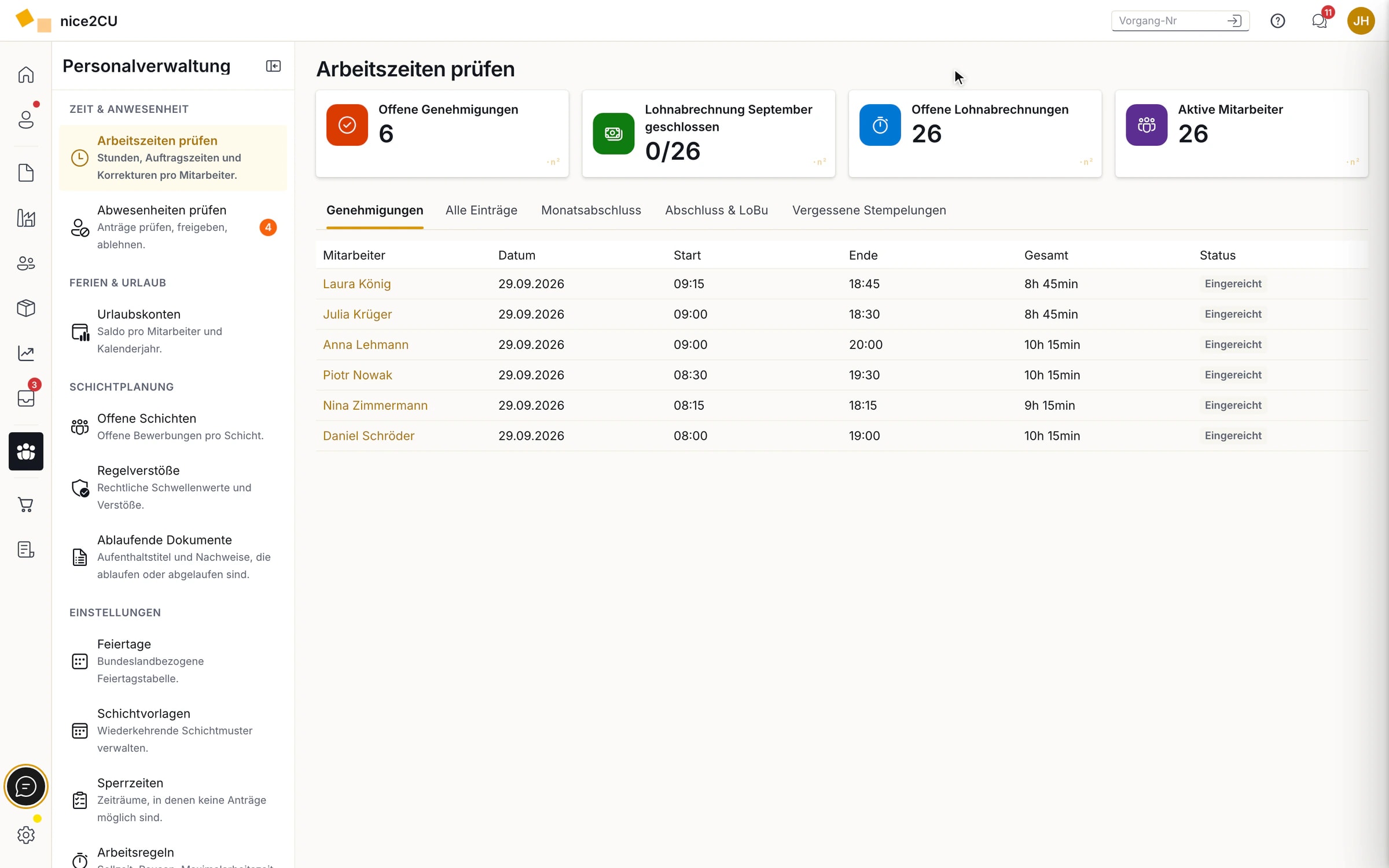This screenshot has width=1389, height=868.
Task: Open the home icon in left rail
Action: click(x=26, y=75)
